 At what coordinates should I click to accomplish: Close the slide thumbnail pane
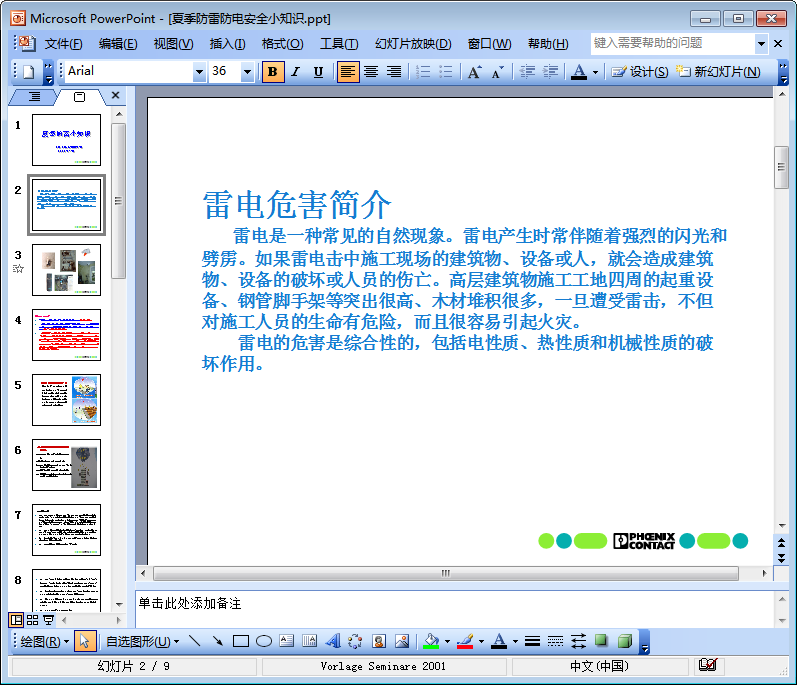[115, 95]
